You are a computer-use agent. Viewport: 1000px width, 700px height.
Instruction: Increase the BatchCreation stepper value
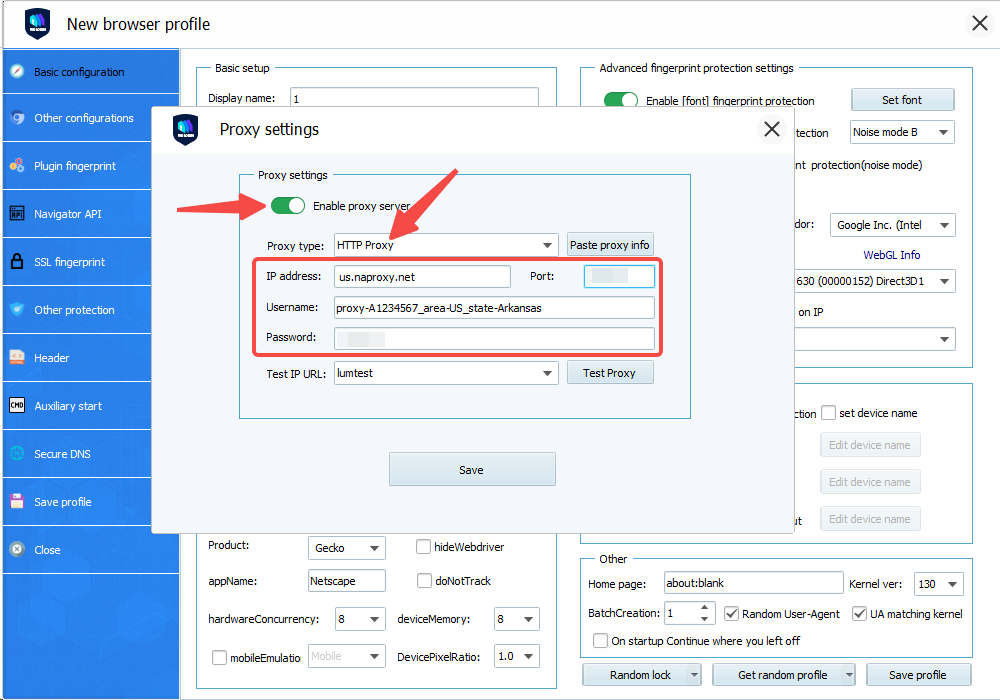click(x=706, y=608)
